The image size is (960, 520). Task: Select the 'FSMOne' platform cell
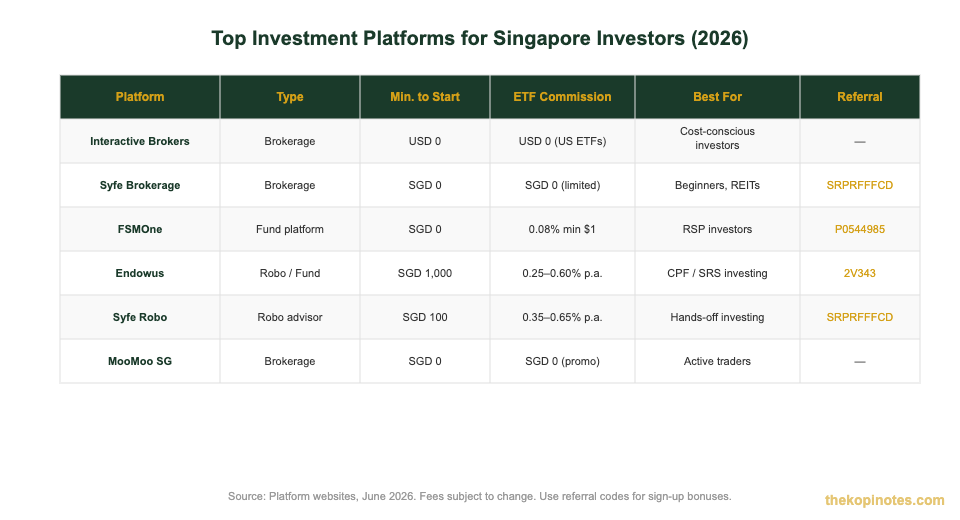point(140,229)
